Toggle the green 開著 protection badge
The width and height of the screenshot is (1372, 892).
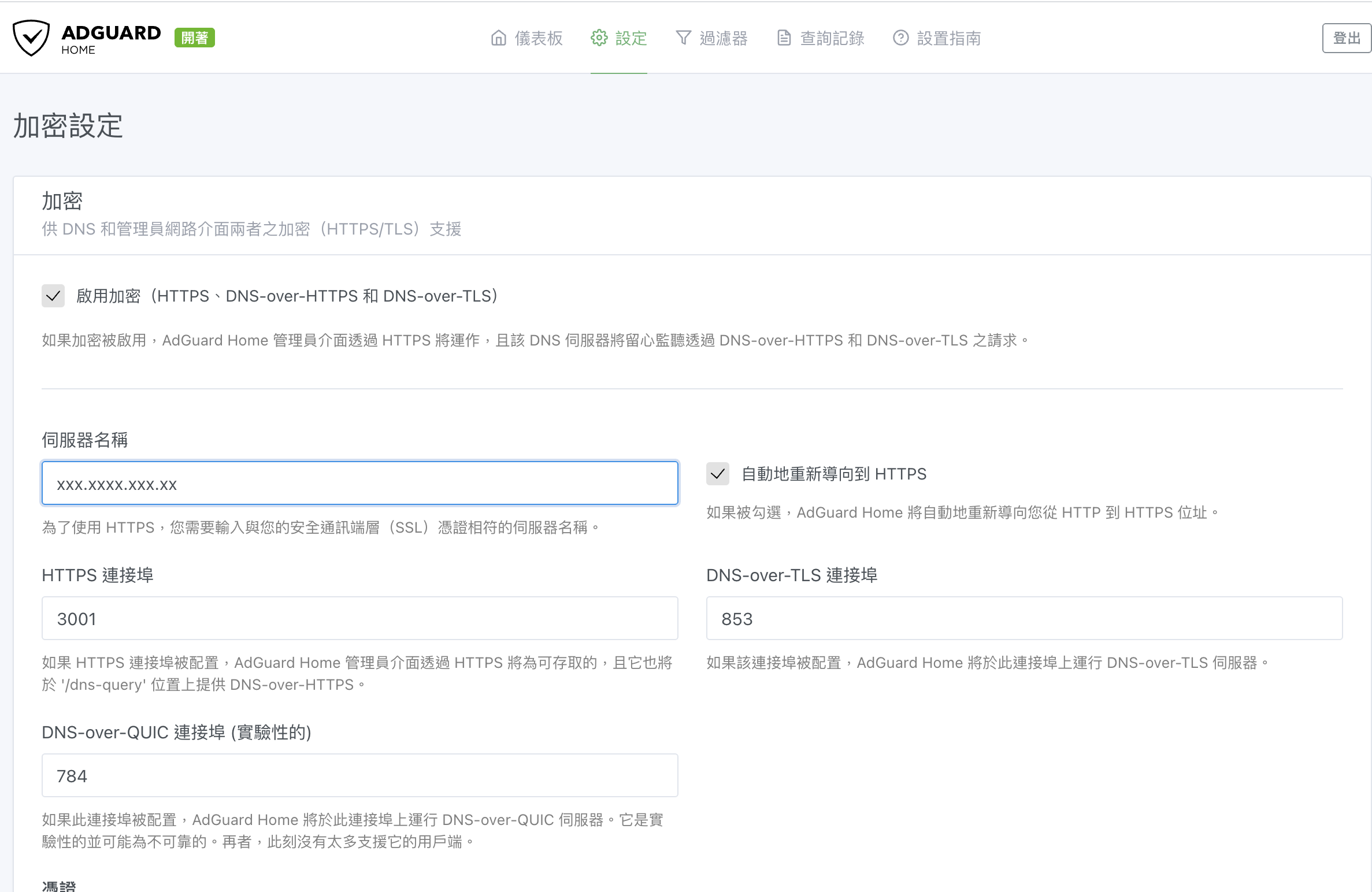click(x=195, y=37)
